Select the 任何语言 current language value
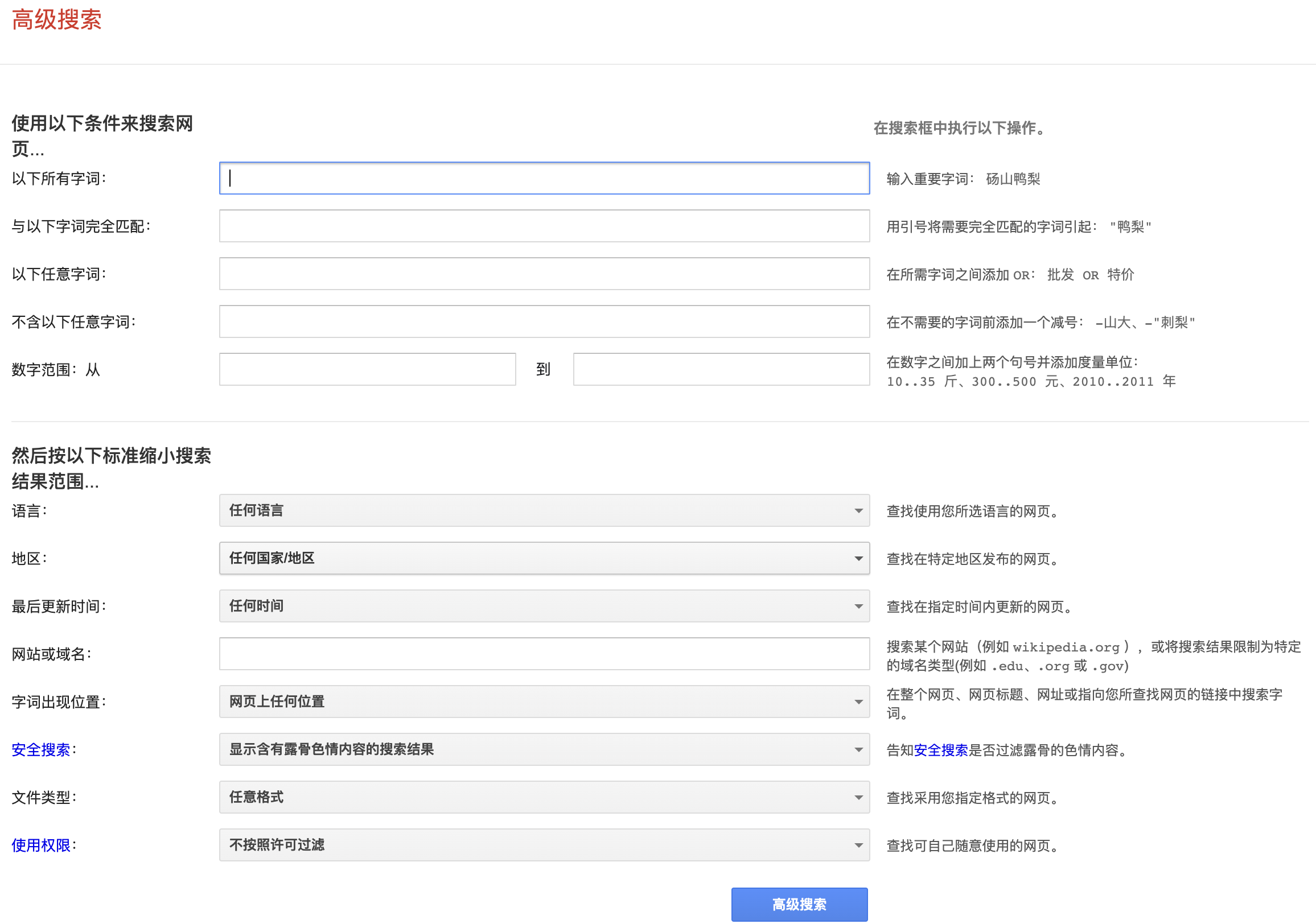The width and height of the screenshot is (1316, 924). [x=256, y=510]
